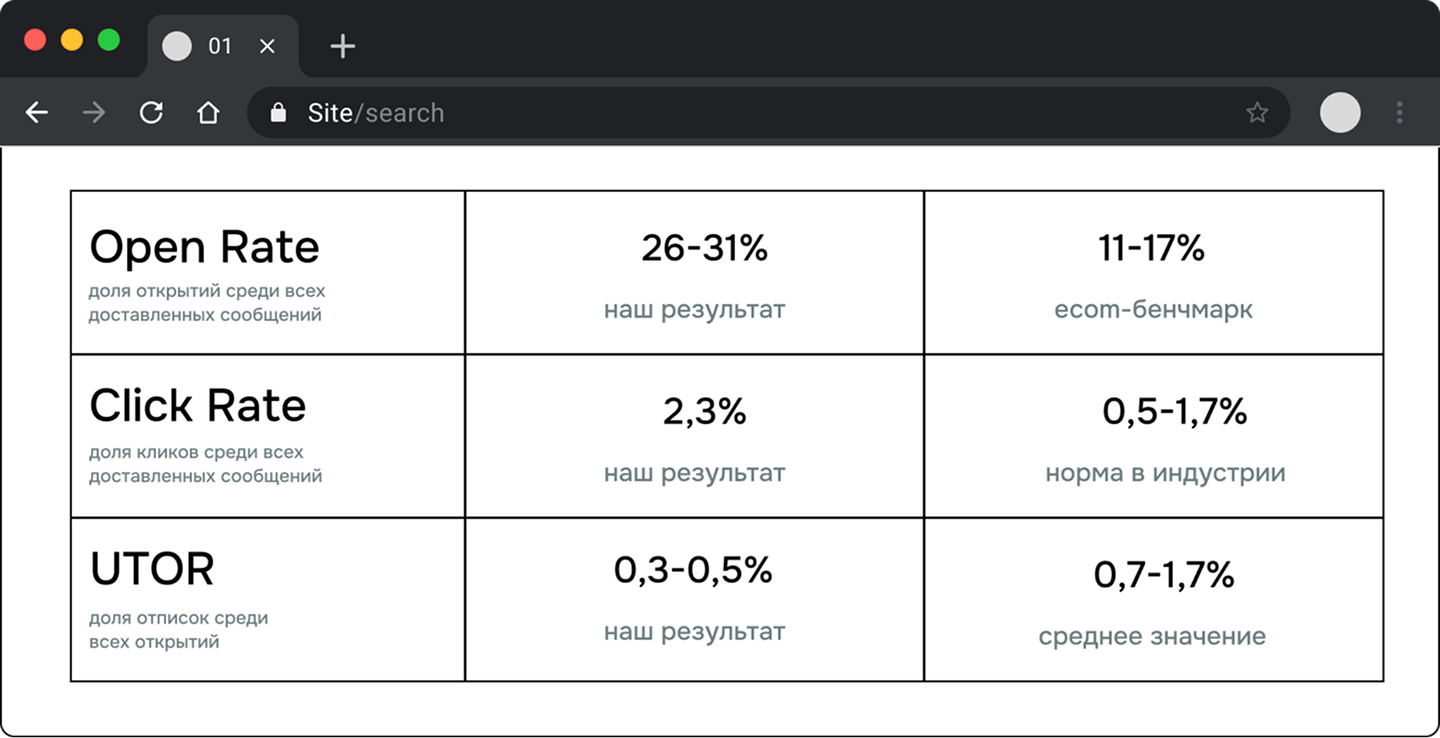Close the tab labeled 01
Viewport: 1440px width, 738px height.
point(267,46)
